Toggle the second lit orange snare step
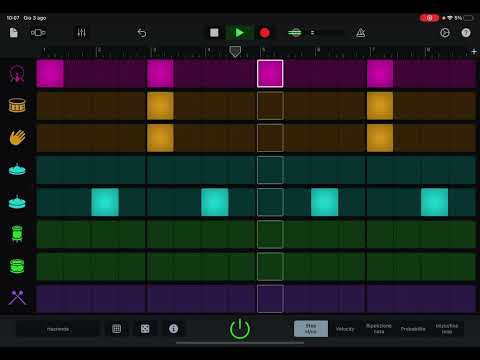 pos(380,106)
